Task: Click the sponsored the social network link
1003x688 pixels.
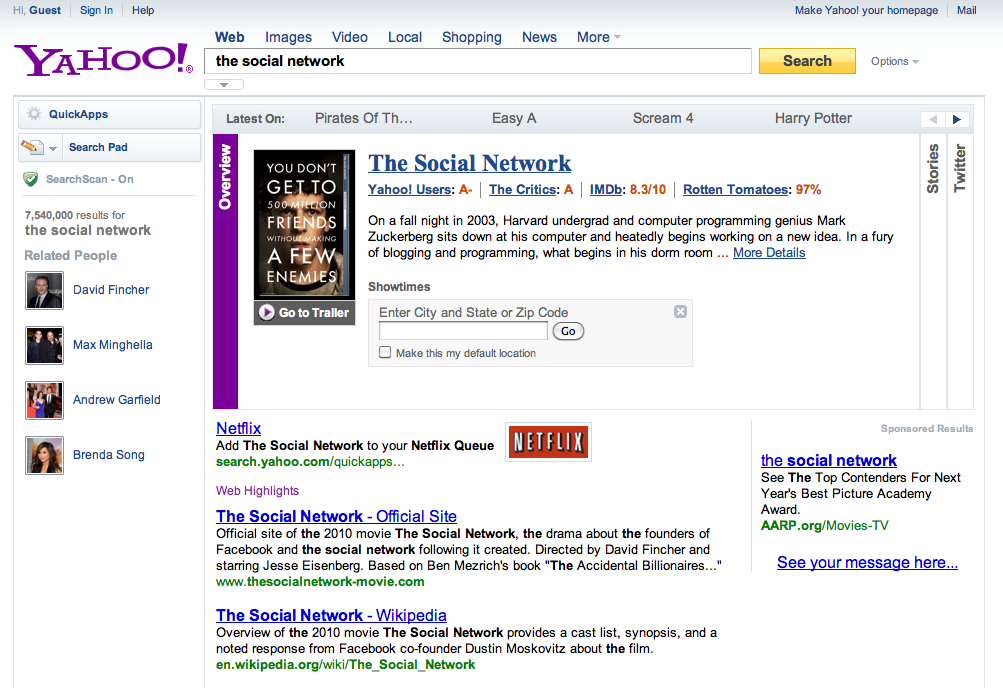Action: tap(828, 460)
